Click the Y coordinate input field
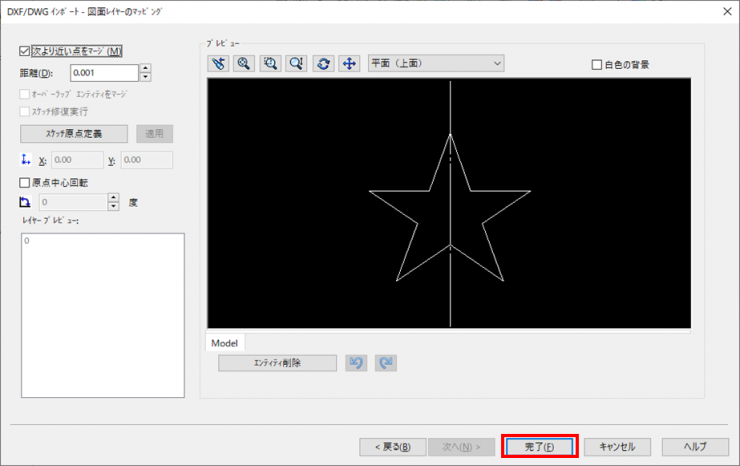 pos(147,160)
